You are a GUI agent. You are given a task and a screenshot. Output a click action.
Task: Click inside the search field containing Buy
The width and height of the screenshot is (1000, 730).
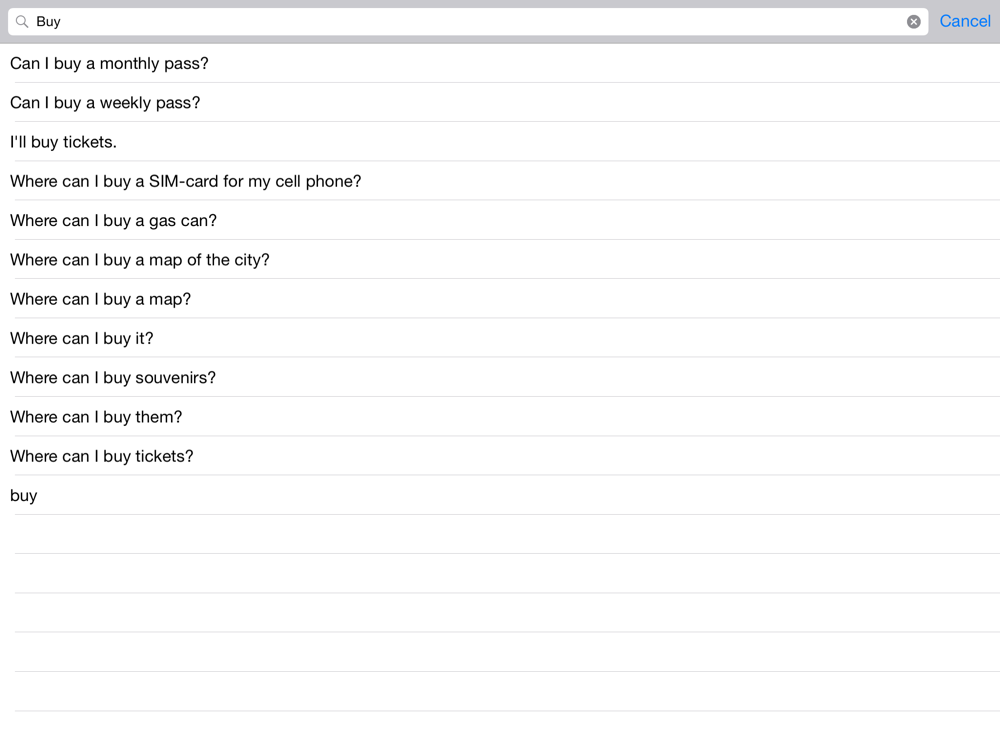(460, 21)
